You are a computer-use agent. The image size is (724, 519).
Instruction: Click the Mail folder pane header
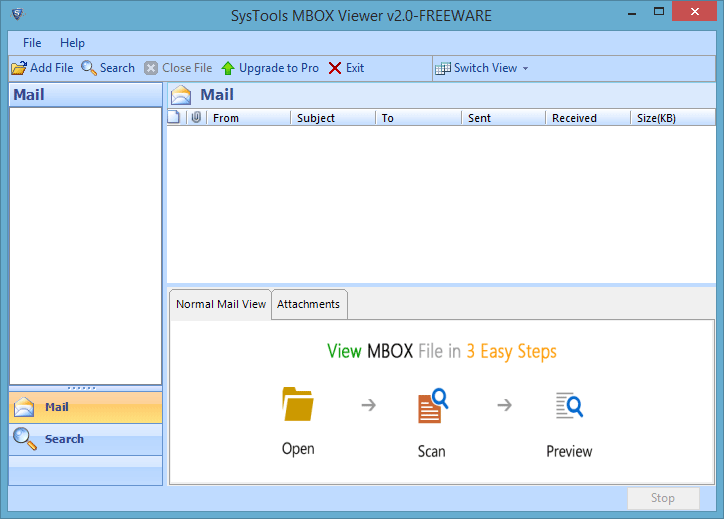(85, 95)
